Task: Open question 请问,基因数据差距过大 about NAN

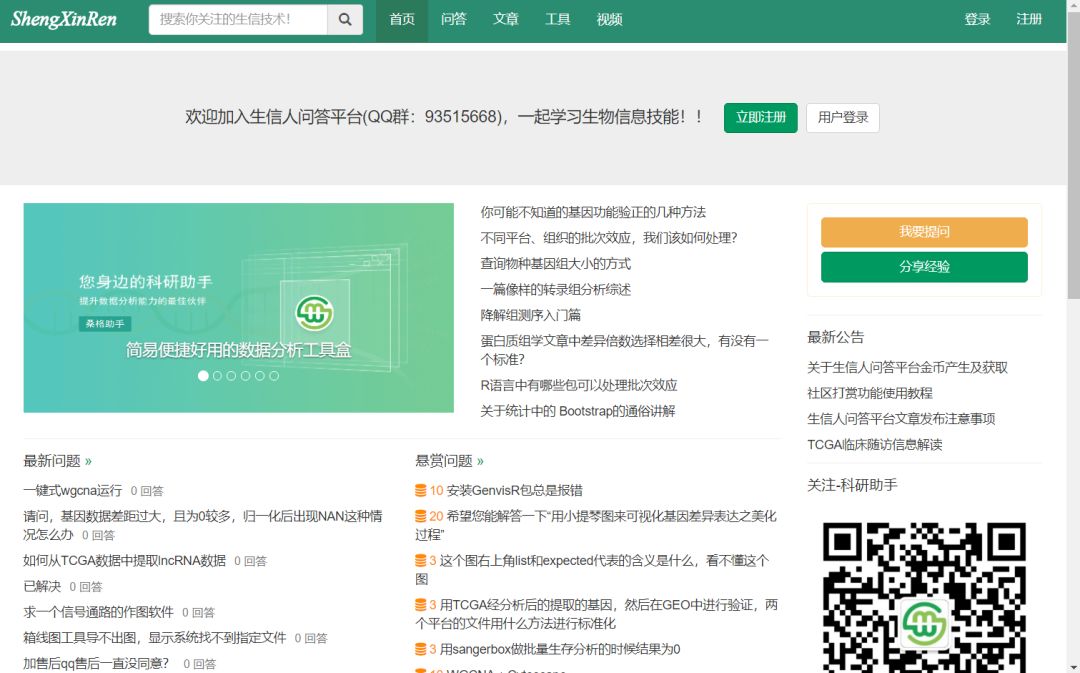Action: [202, 525]
